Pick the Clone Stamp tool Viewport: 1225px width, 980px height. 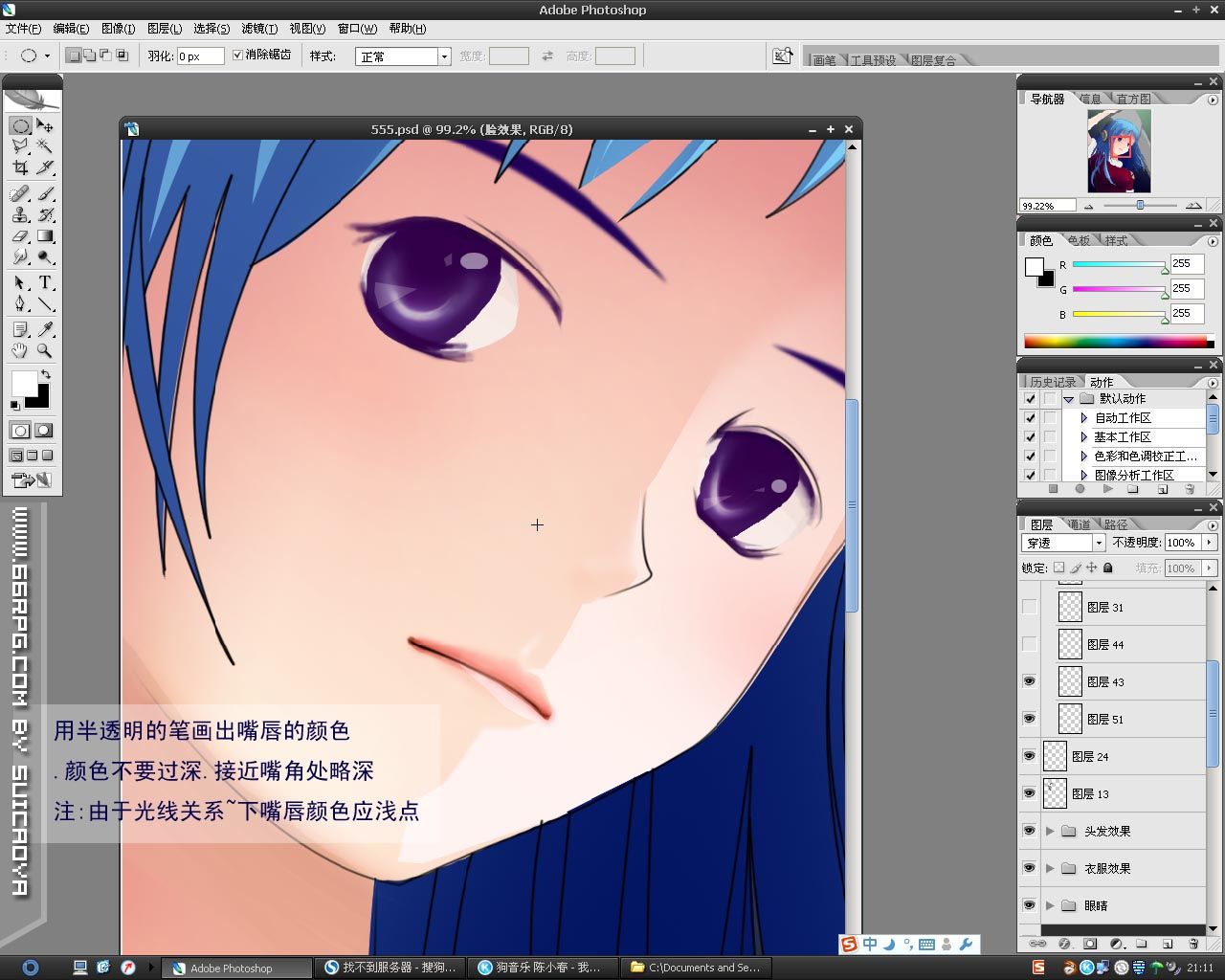coord(20,215)
